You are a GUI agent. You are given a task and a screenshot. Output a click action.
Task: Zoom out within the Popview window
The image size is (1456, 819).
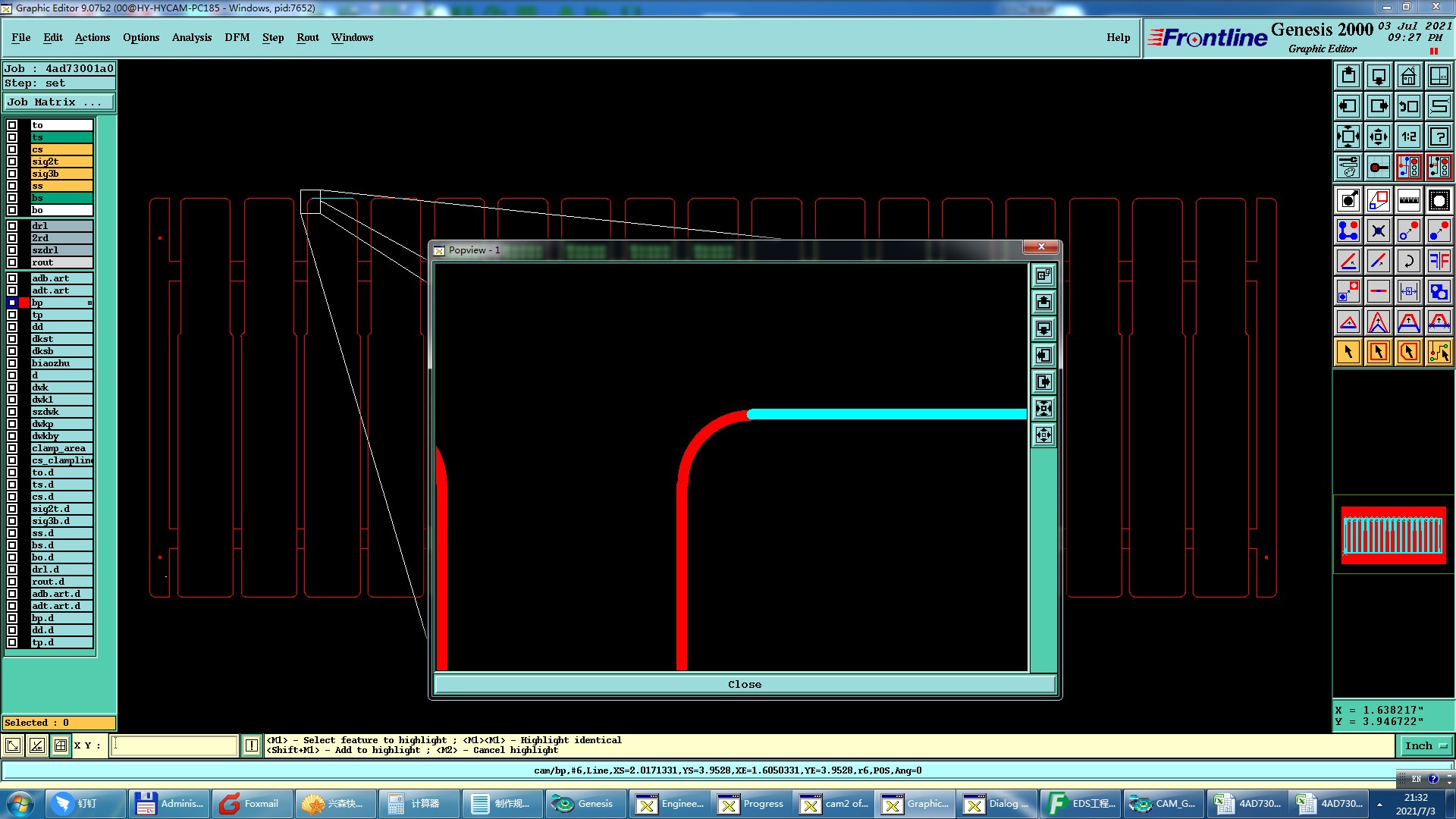pyautogui.click(x=1044, y=435)
